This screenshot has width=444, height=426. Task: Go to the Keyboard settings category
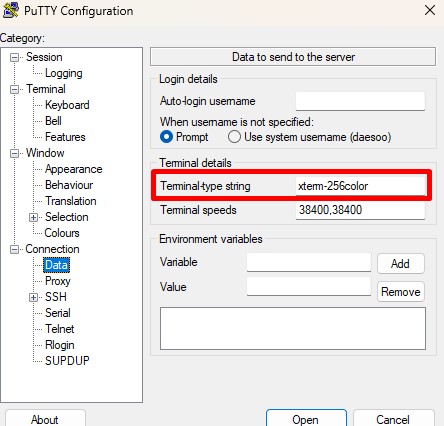(x=67, y=105)
